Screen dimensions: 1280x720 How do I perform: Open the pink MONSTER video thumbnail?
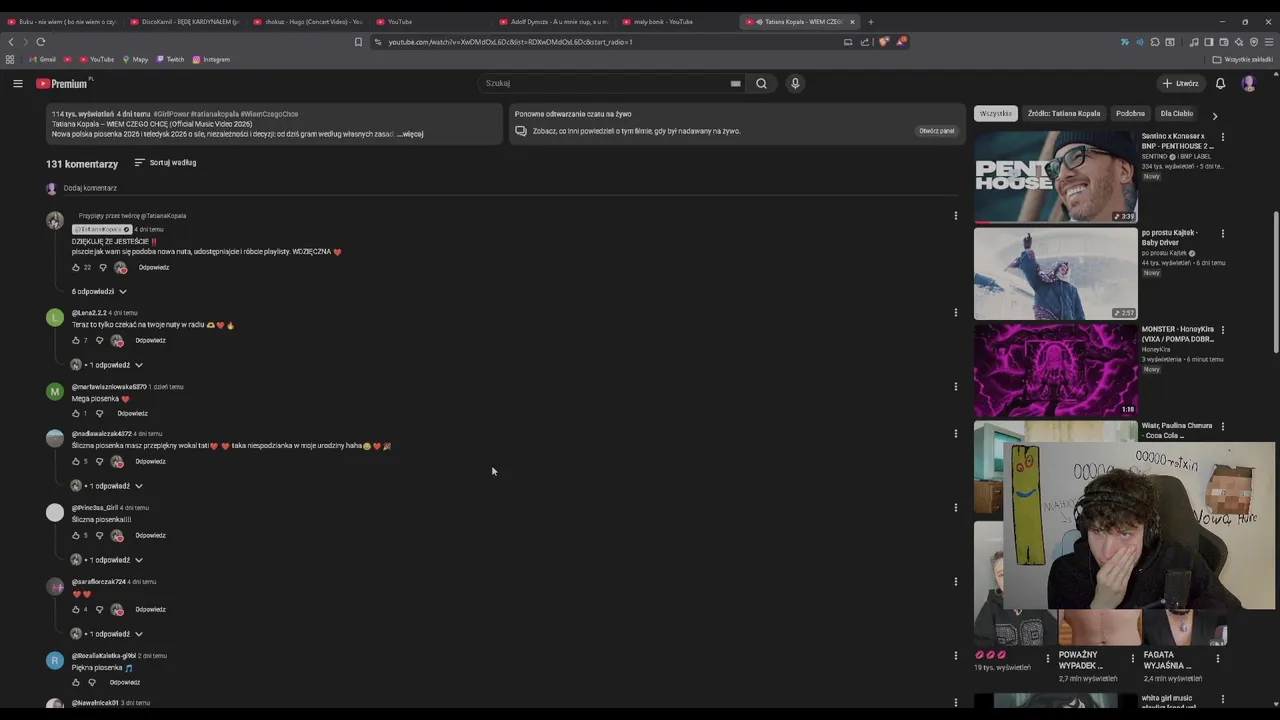pyautogui.click(x=1055, y=370)
